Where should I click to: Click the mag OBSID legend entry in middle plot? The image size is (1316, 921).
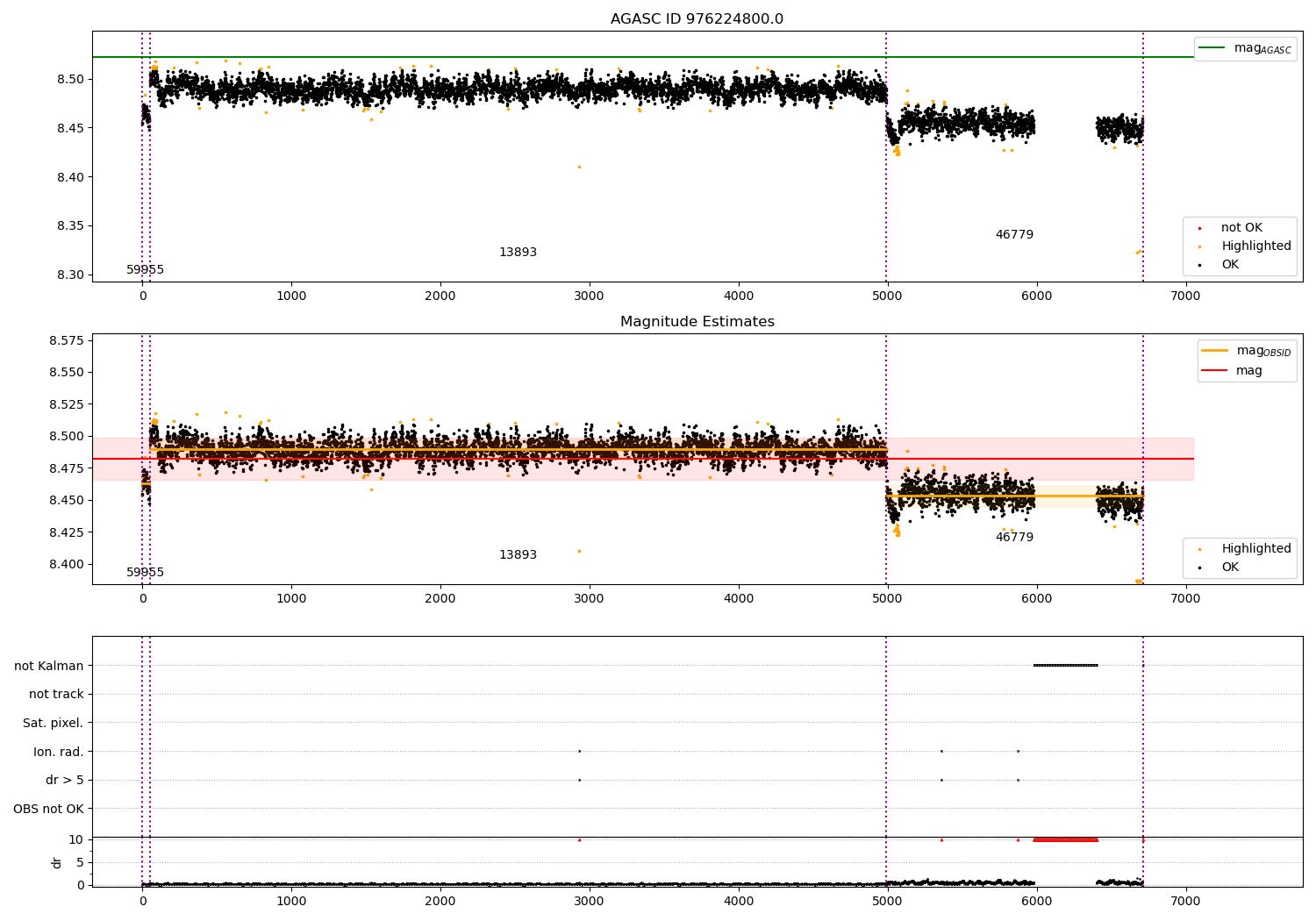(x=1264, y=351)
